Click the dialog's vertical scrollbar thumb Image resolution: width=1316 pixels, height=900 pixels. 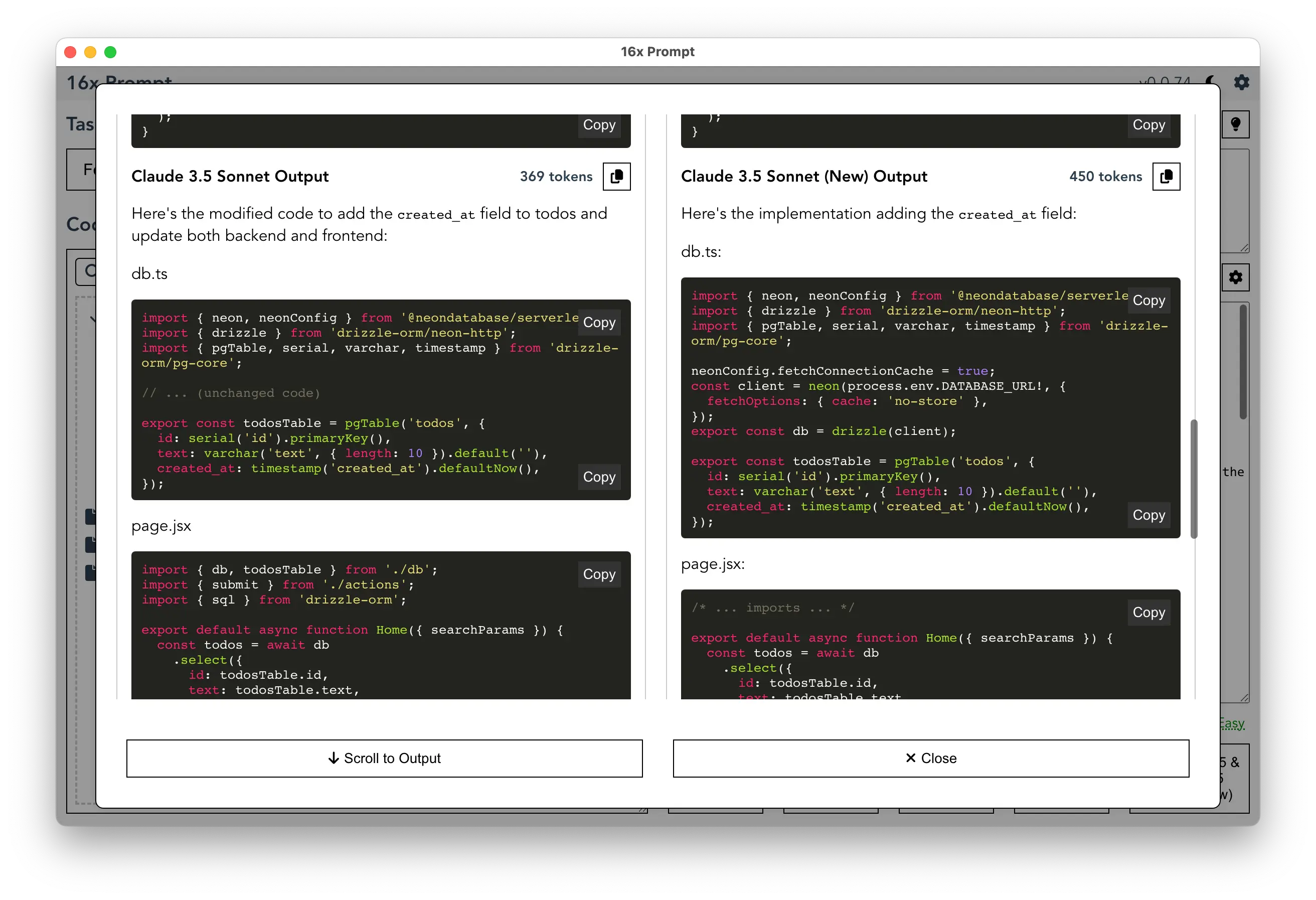point(1194,479)
